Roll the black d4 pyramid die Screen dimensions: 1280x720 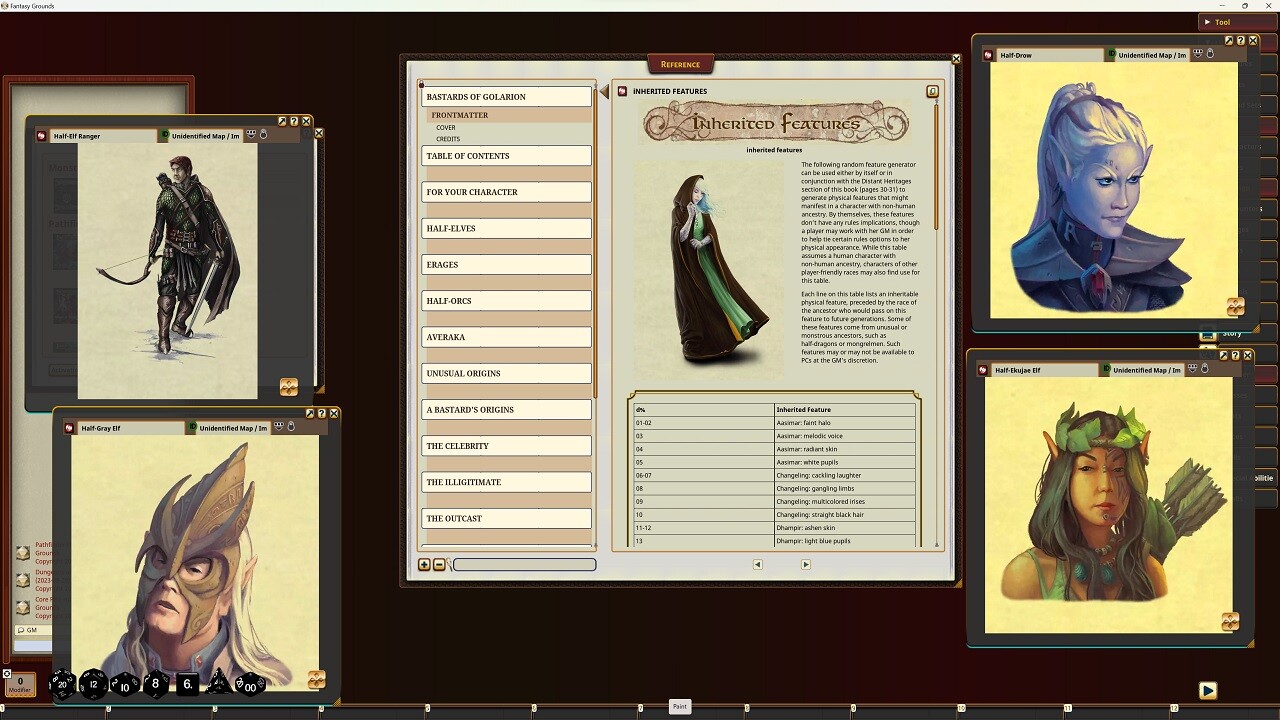coord(217,684)
